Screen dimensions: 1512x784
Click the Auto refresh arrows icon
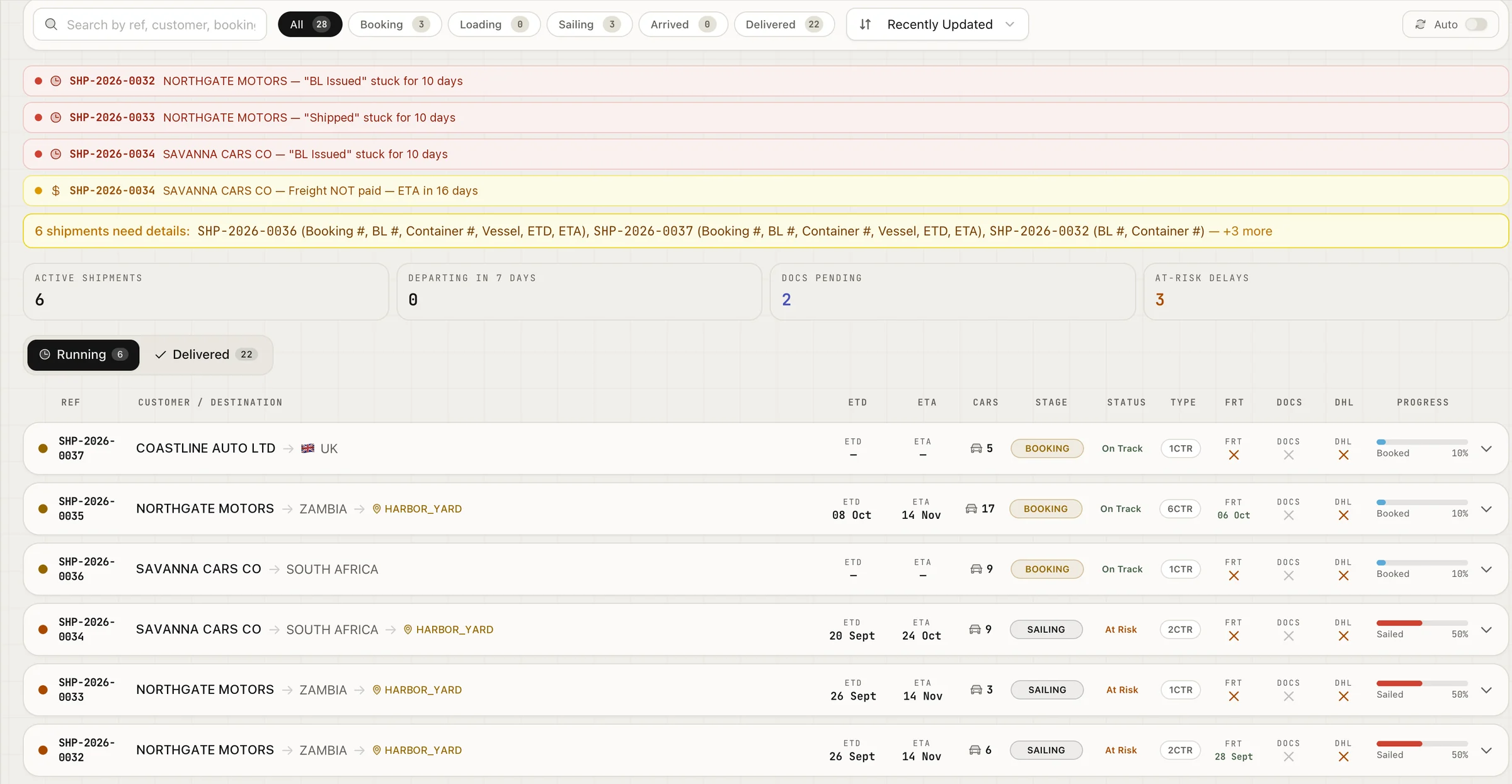click(x=1420, y=25)
